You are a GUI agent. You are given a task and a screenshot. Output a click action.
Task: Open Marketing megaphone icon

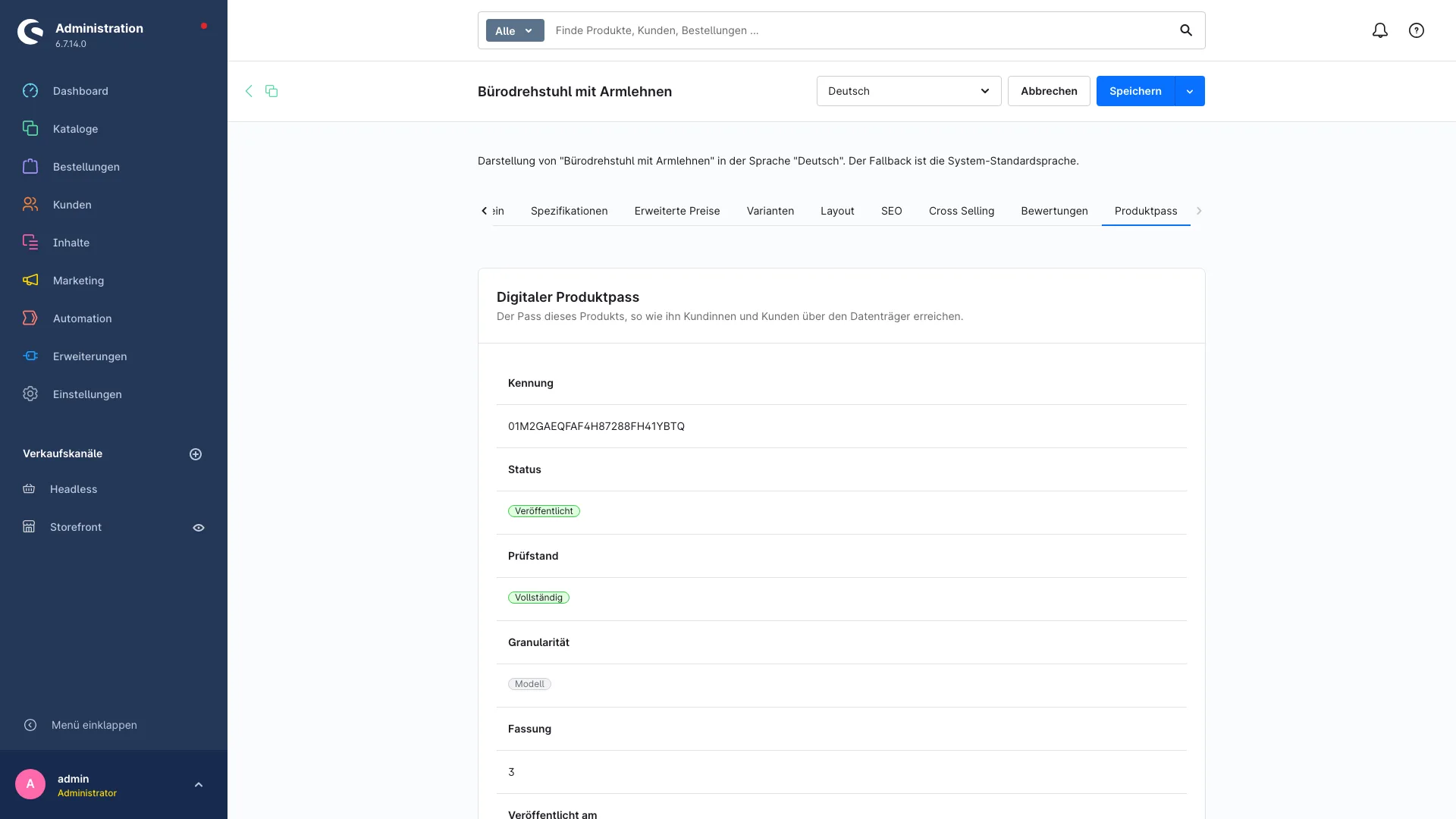(x=30, y=281)
